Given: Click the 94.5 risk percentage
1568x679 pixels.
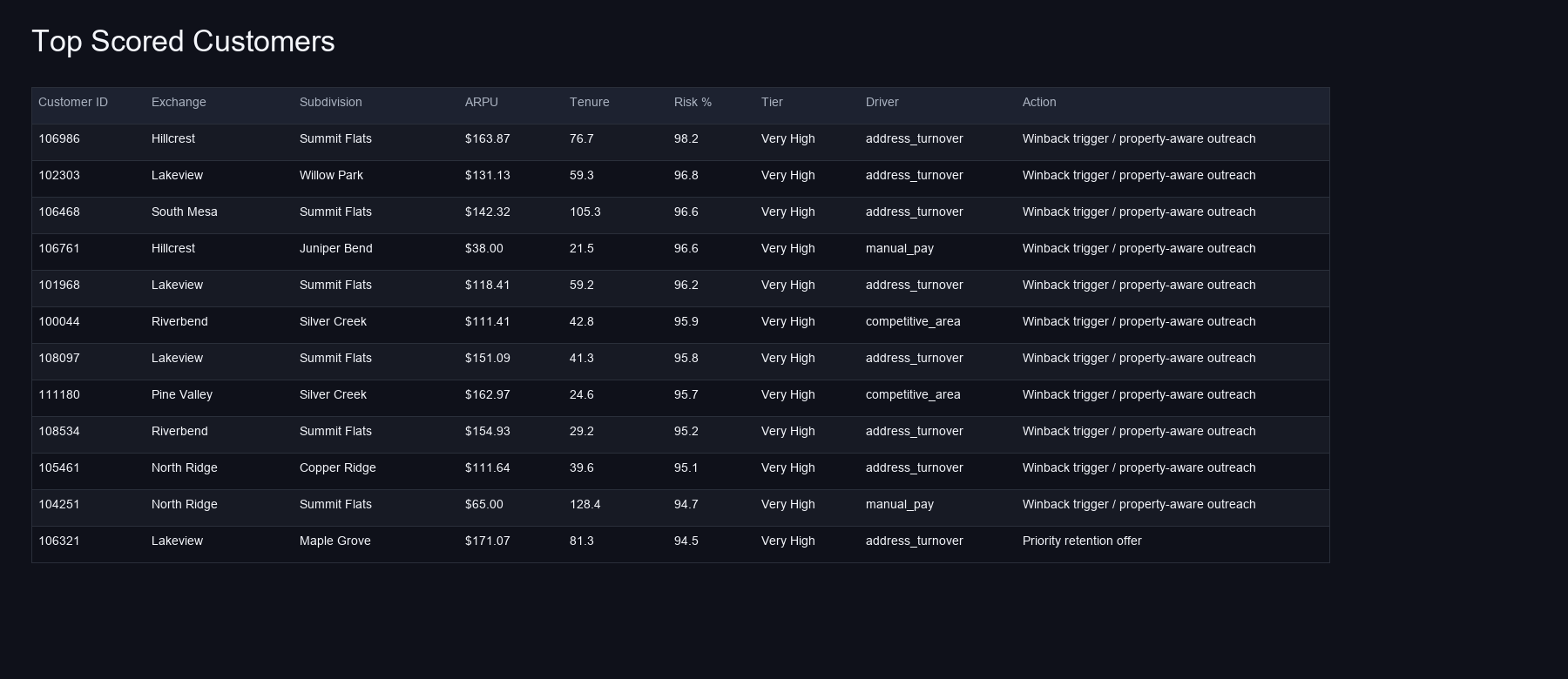Looking at the screenshot, I should click(x=686, y=541).
